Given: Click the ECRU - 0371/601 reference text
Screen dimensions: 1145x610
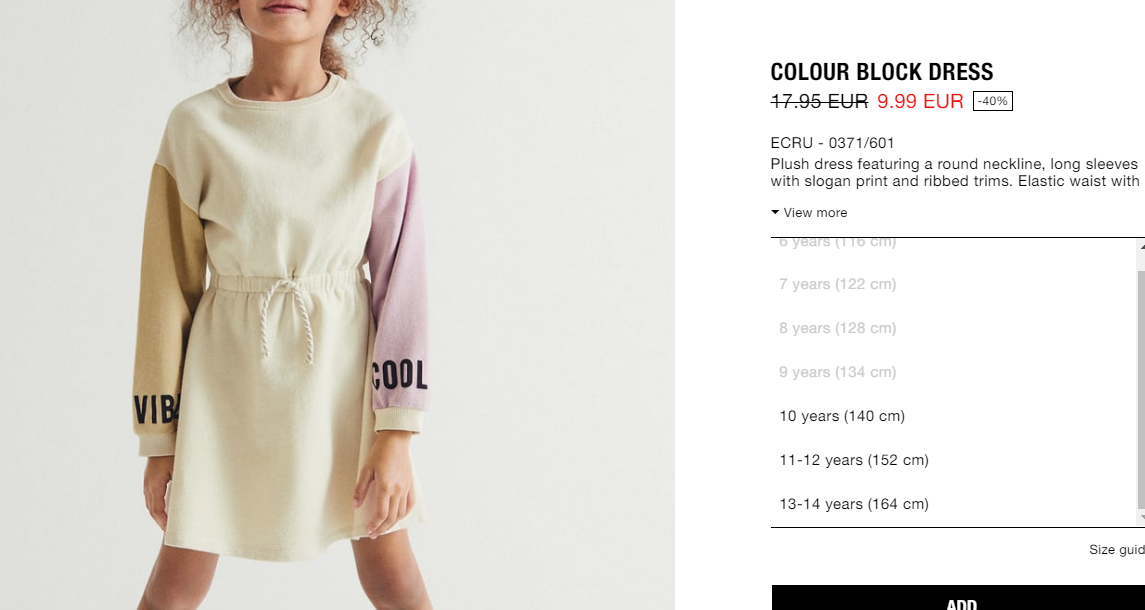Looking at the screenshot, I should pos(832,143).
